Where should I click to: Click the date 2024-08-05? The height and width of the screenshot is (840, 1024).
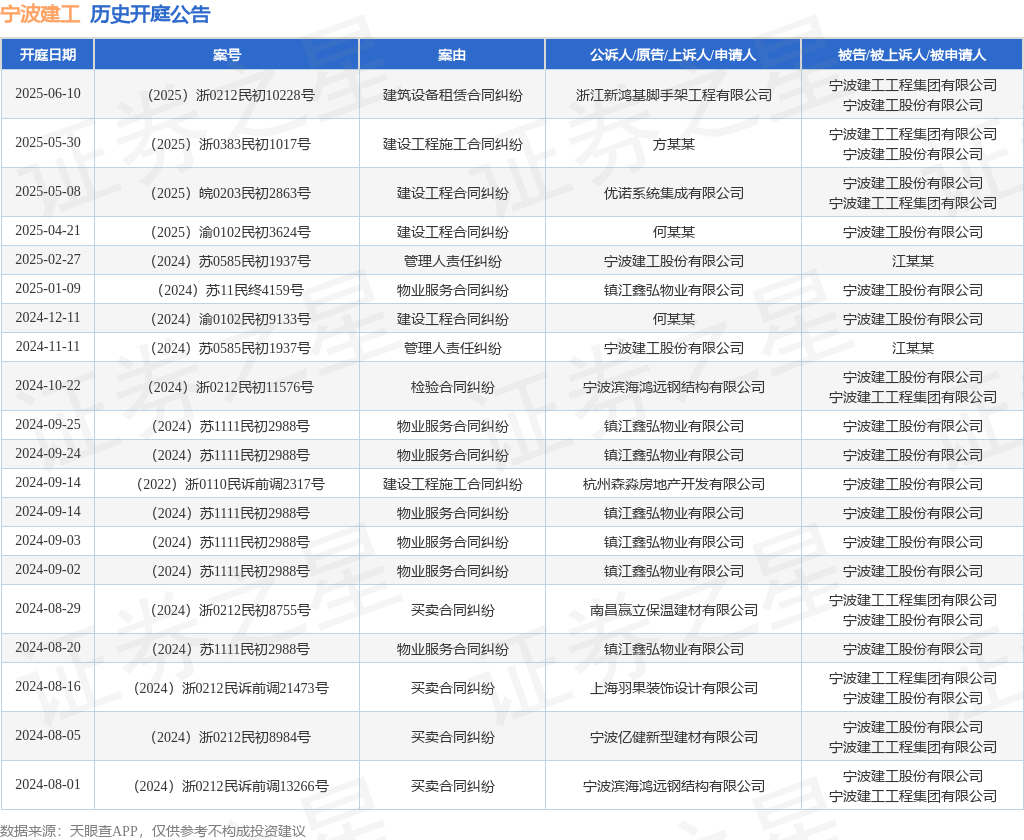48,735
